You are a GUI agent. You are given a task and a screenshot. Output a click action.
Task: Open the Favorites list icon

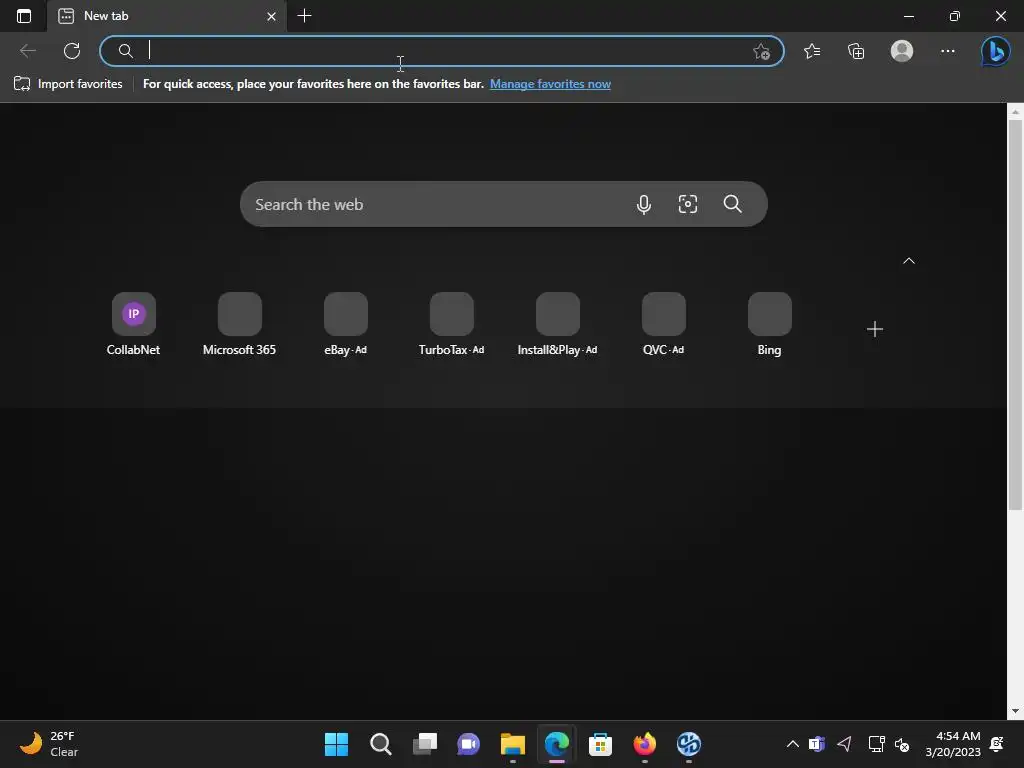click(812, 51)
